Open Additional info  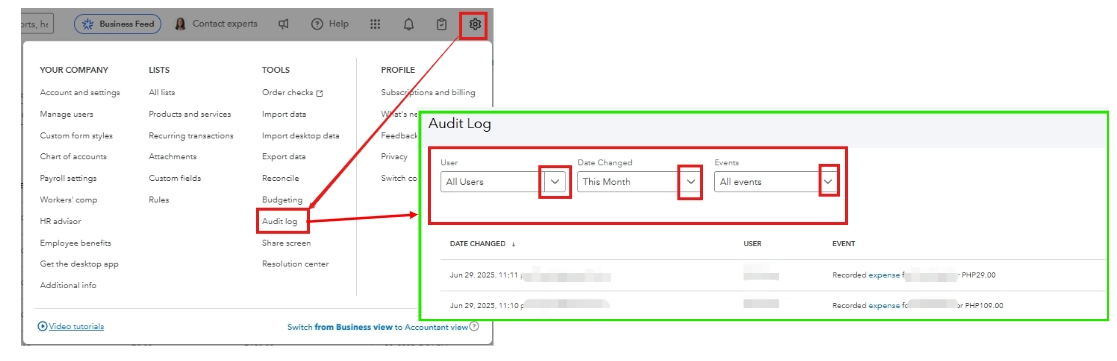coord(68,285)
